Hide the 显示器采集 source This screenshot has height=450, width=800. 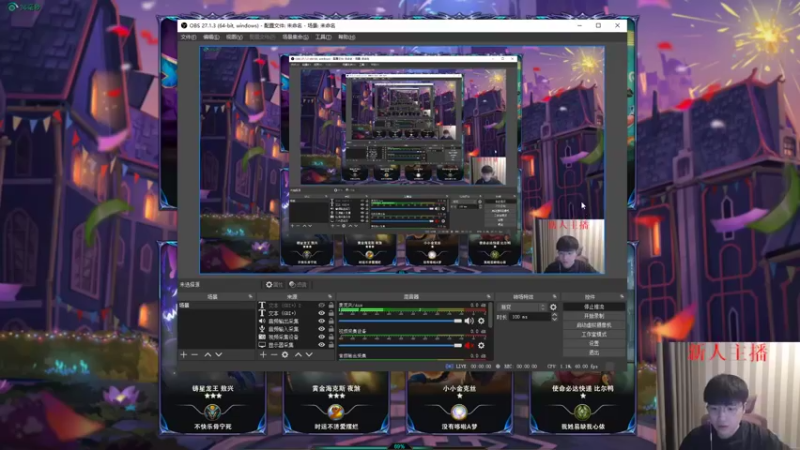[x=321, y=345]
